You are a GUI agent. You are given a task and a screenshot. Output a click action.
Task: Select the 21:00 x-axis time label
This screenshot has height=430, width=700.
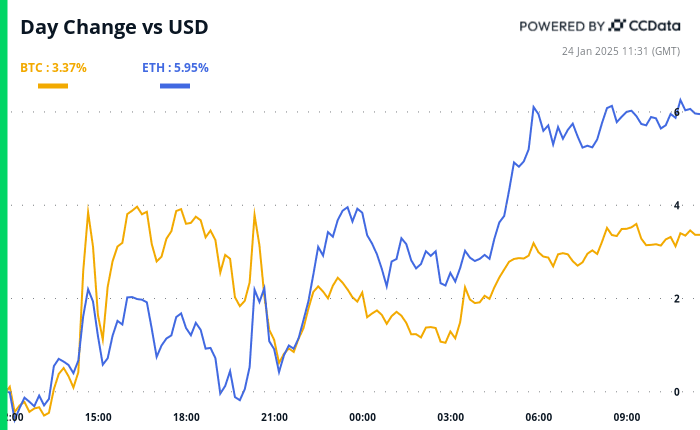[274, 417]
